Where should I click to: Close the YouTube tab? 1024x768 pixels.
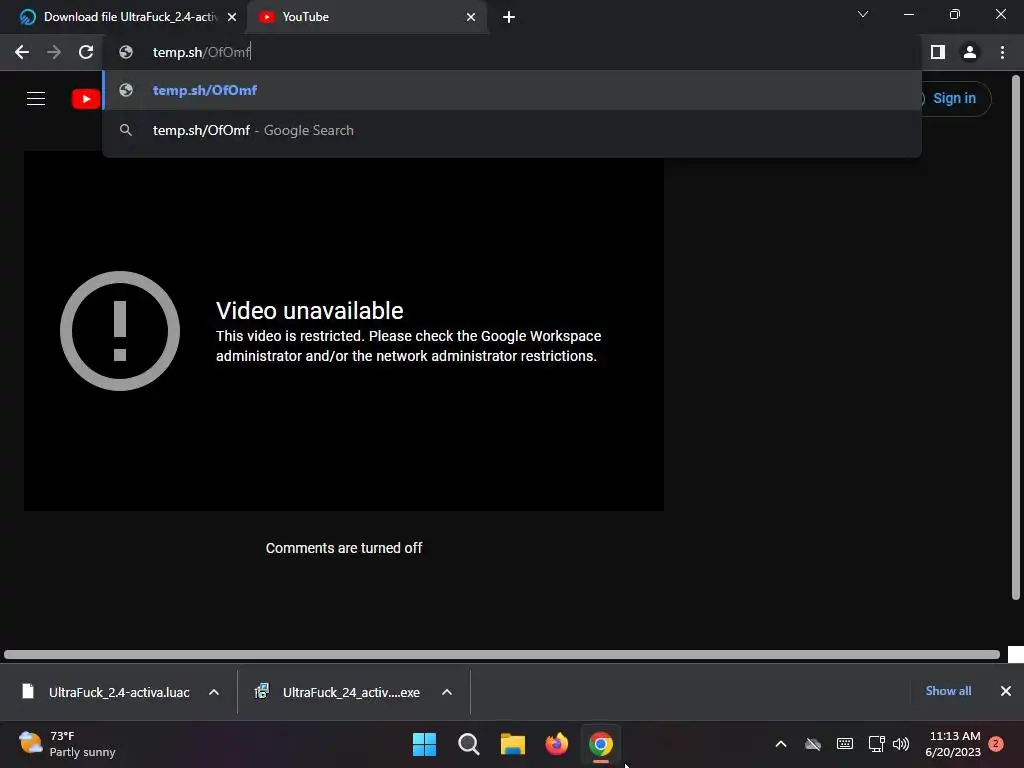pos(471,17)
